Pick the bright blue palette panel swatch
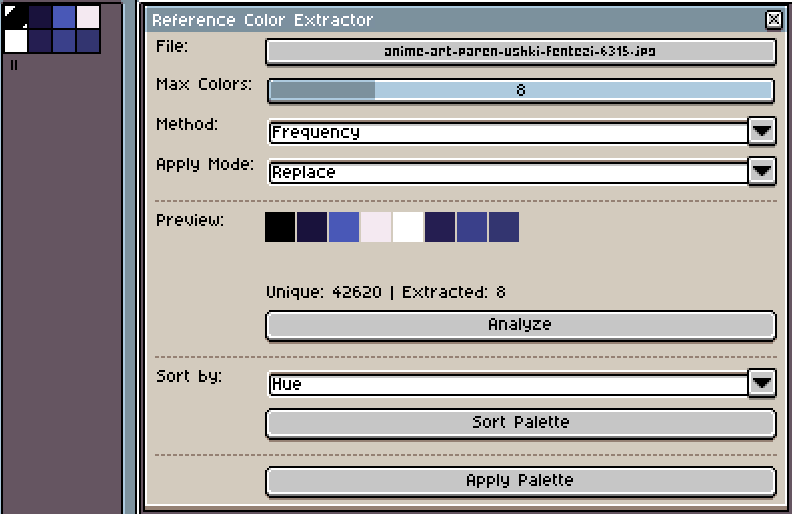 (64, 17)
